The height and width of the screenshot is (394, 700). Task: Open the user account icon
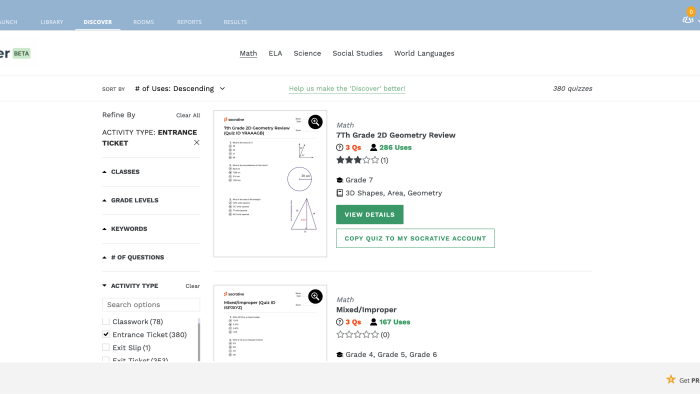(688, 19)
